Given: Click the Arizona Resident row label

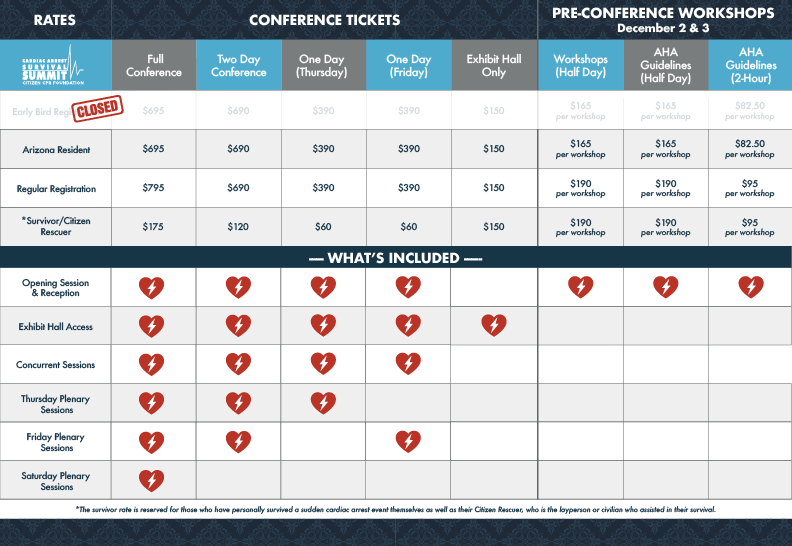Looking at the screenshot, I should (x=56, y=149).
